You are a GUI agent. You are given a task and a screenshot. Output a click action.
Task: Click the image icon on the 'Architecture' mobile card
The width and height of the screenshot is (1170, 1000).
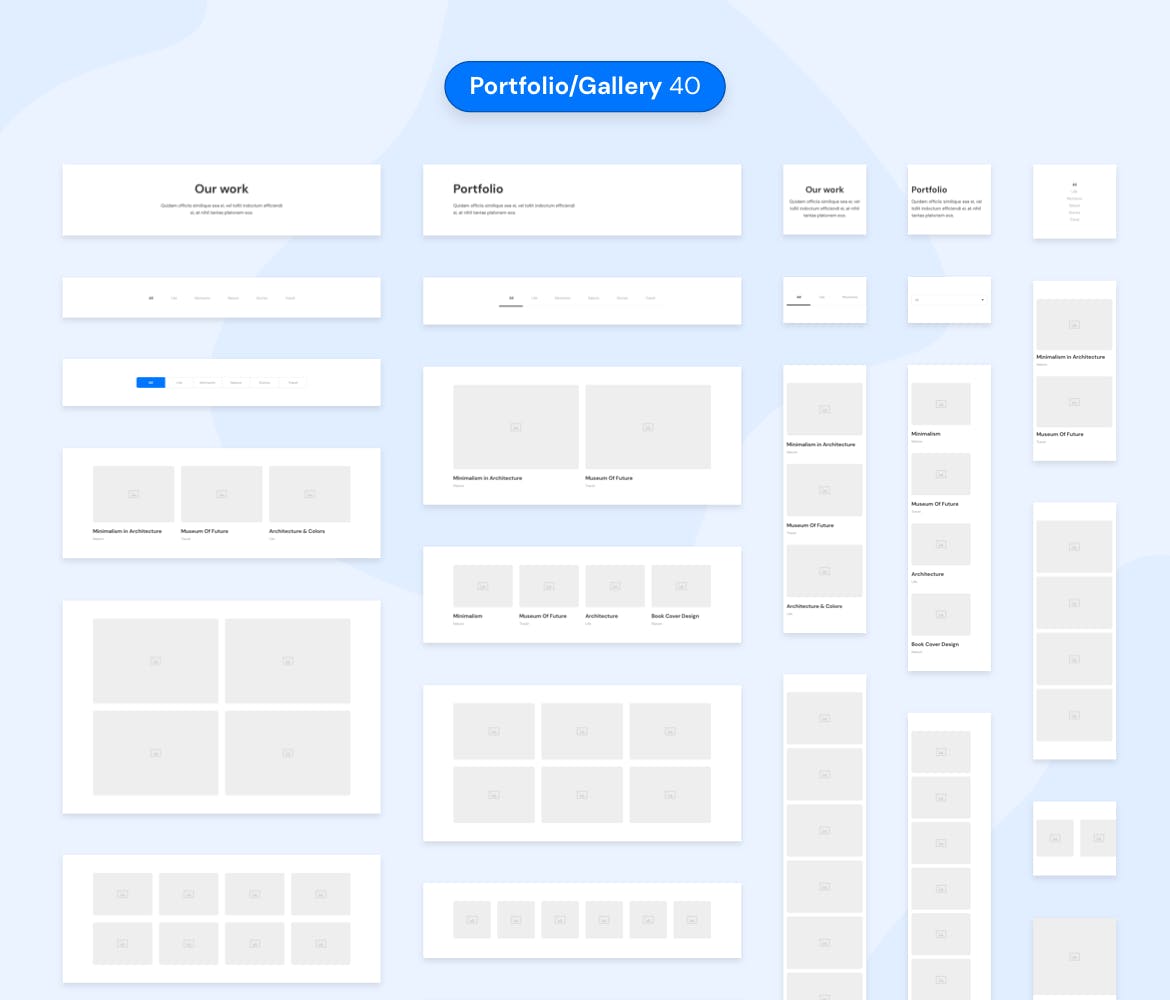click(x=940, y=544)
